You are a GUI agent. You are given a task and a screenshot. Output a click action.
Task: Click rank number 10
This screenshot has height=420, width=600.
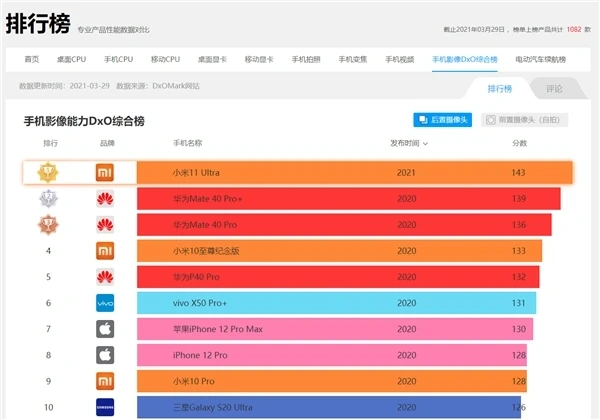click(x=49, y=407)
